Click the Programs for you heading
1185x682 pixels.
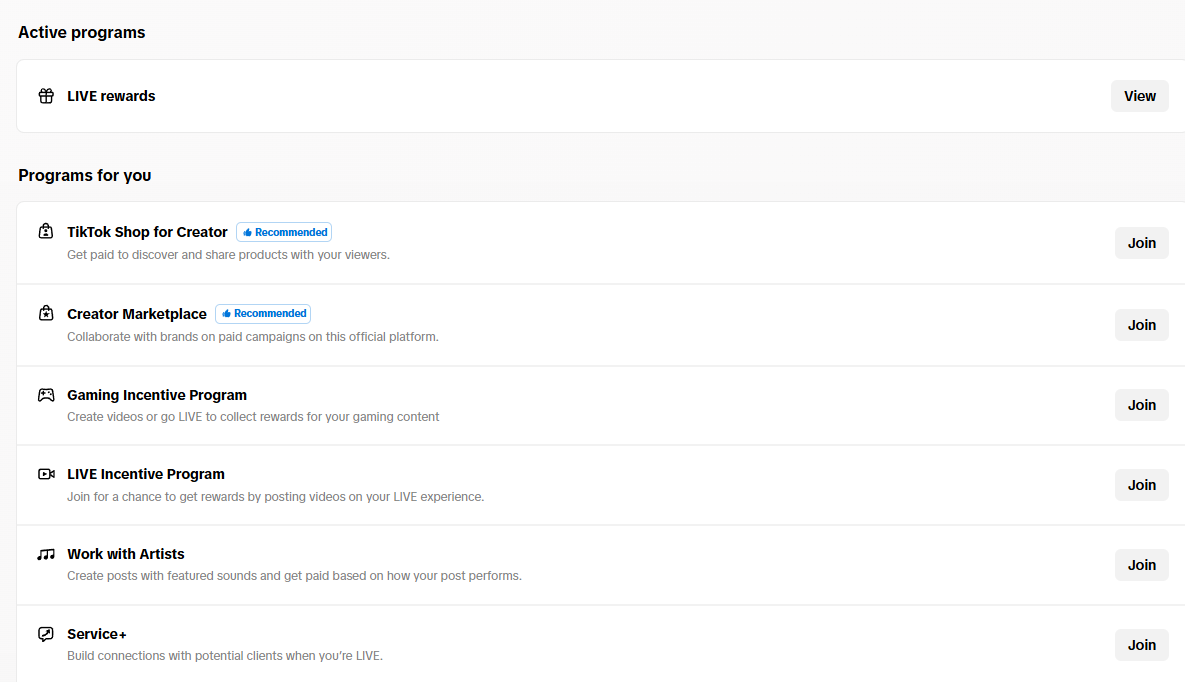coord(85,175)
